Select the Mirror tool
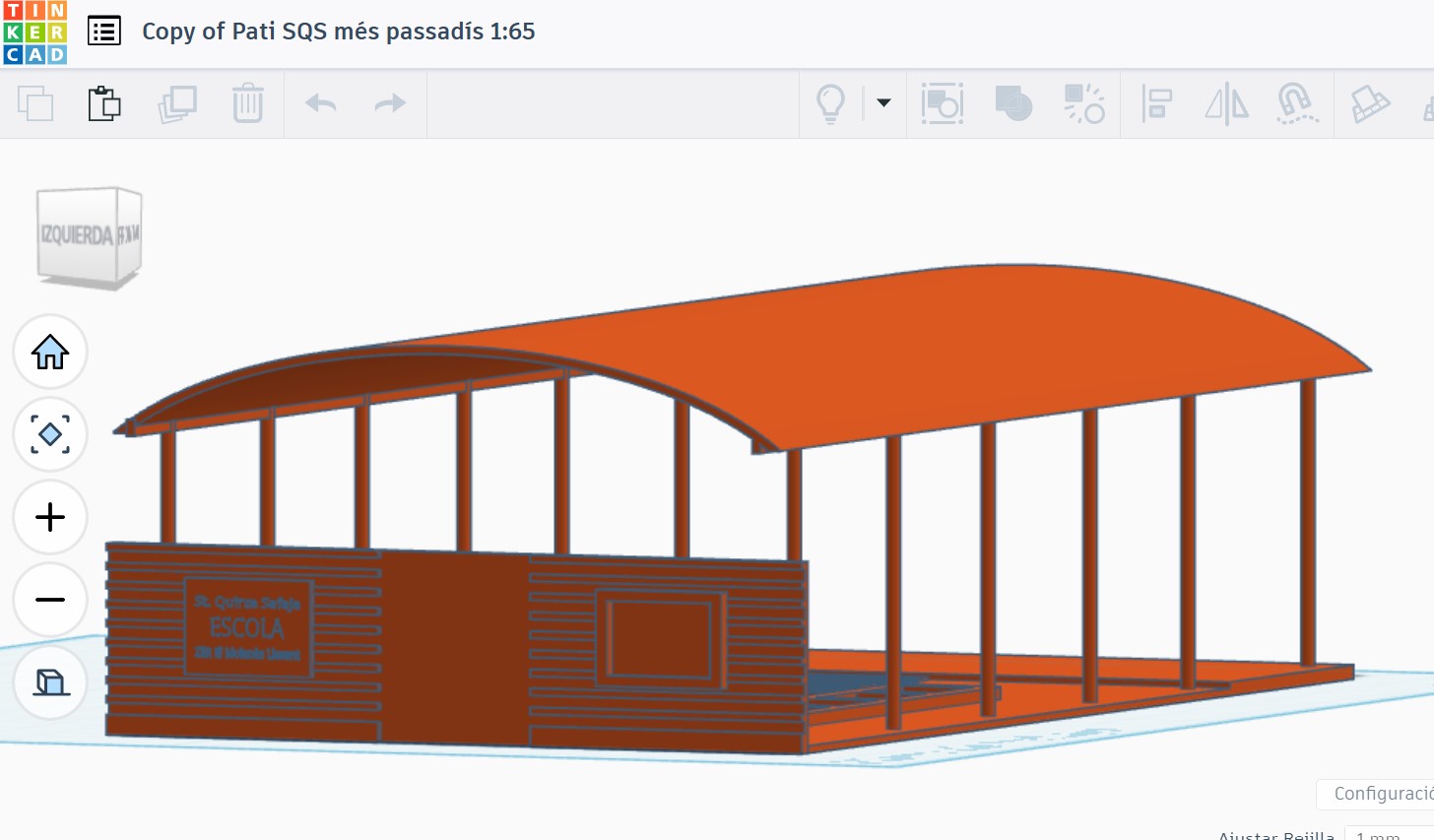The image size is (1434, 840). coord(1226,103)
